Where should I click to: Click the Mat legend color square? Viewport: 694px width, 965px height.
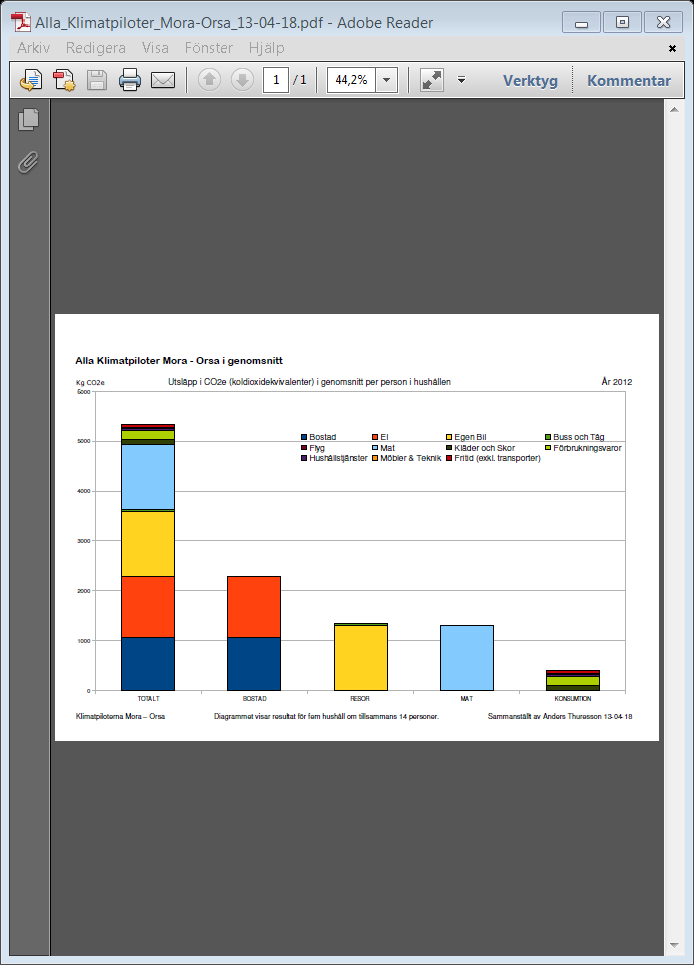pyautogui.click(x=375, y=448)
